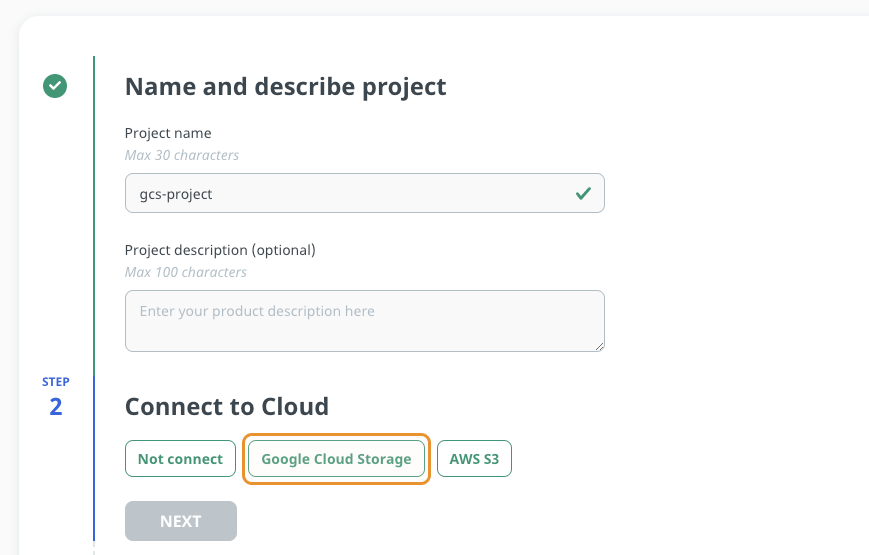
Task: Click the NEXT button
Action: [x=181, y=521]
